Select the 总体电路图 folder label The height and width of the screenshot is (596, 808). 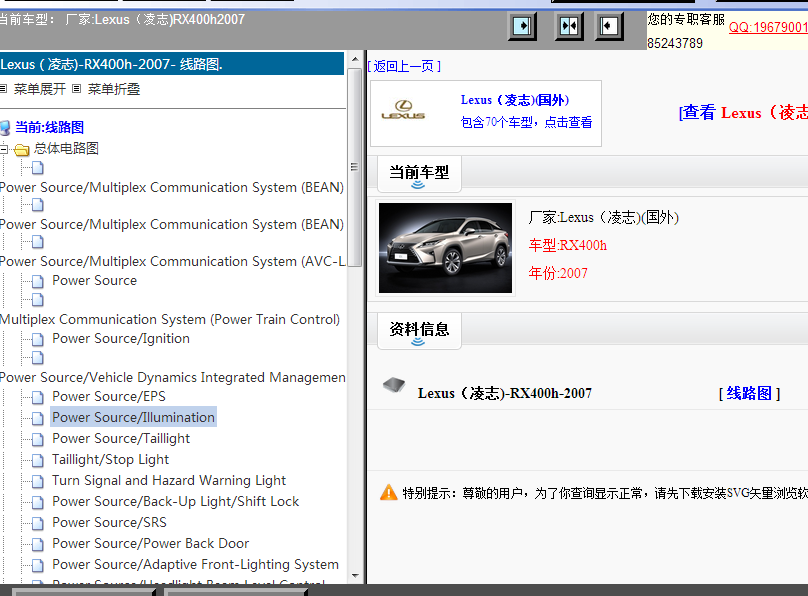[66, 148]
